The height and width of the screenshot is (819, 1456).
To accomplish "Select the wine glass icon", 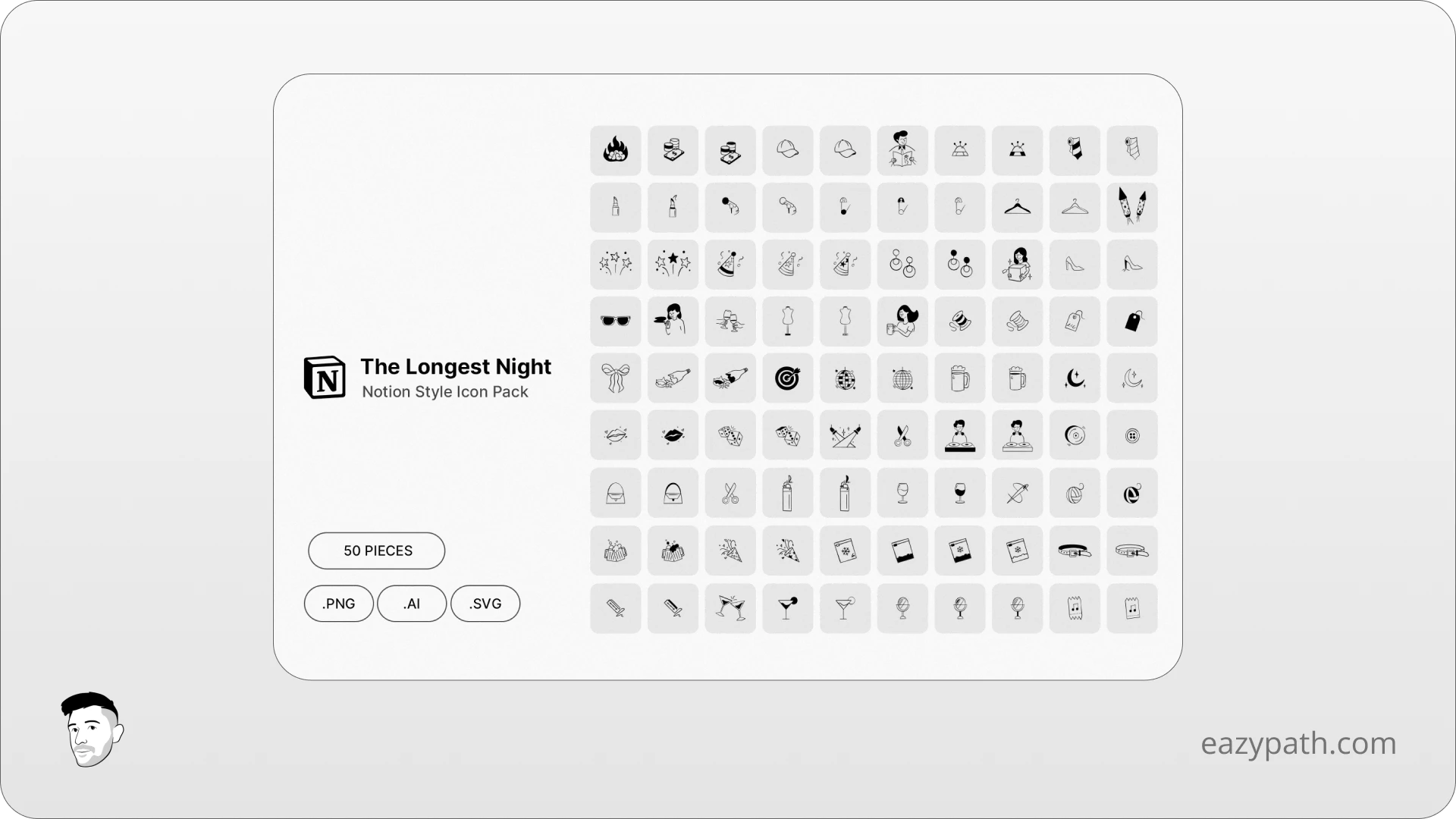I will coord(902,492).
